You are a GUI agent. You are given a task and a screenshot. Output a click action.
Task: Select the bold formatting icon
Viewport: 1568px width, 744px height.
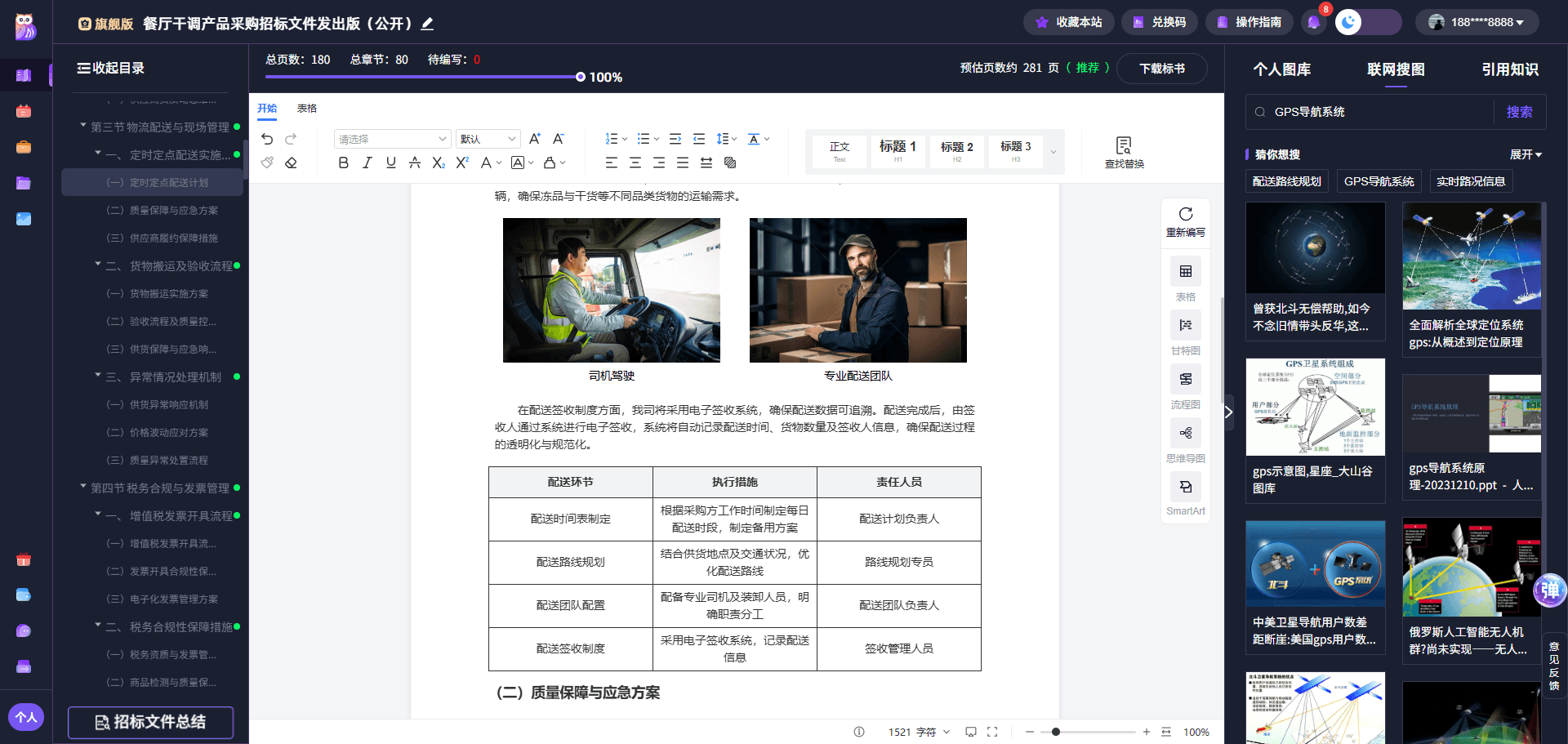coord(343,163)
